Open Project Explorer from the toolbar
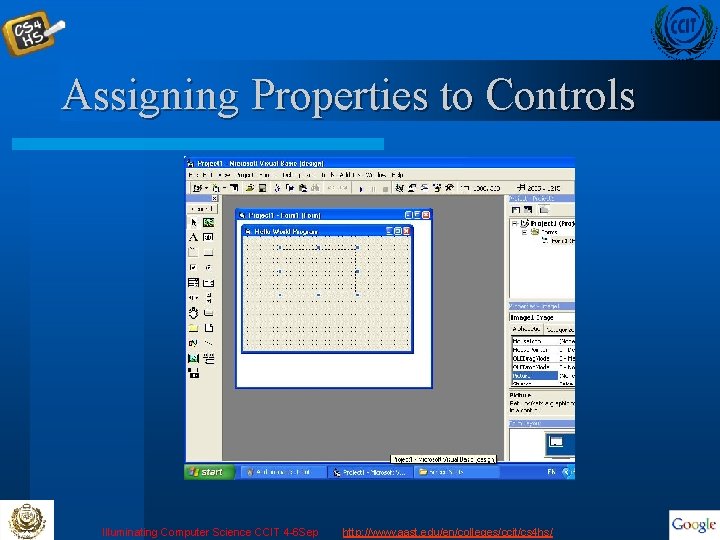Image resolution: width=720 pixels, height=540 pixels. tap(399, 188)
